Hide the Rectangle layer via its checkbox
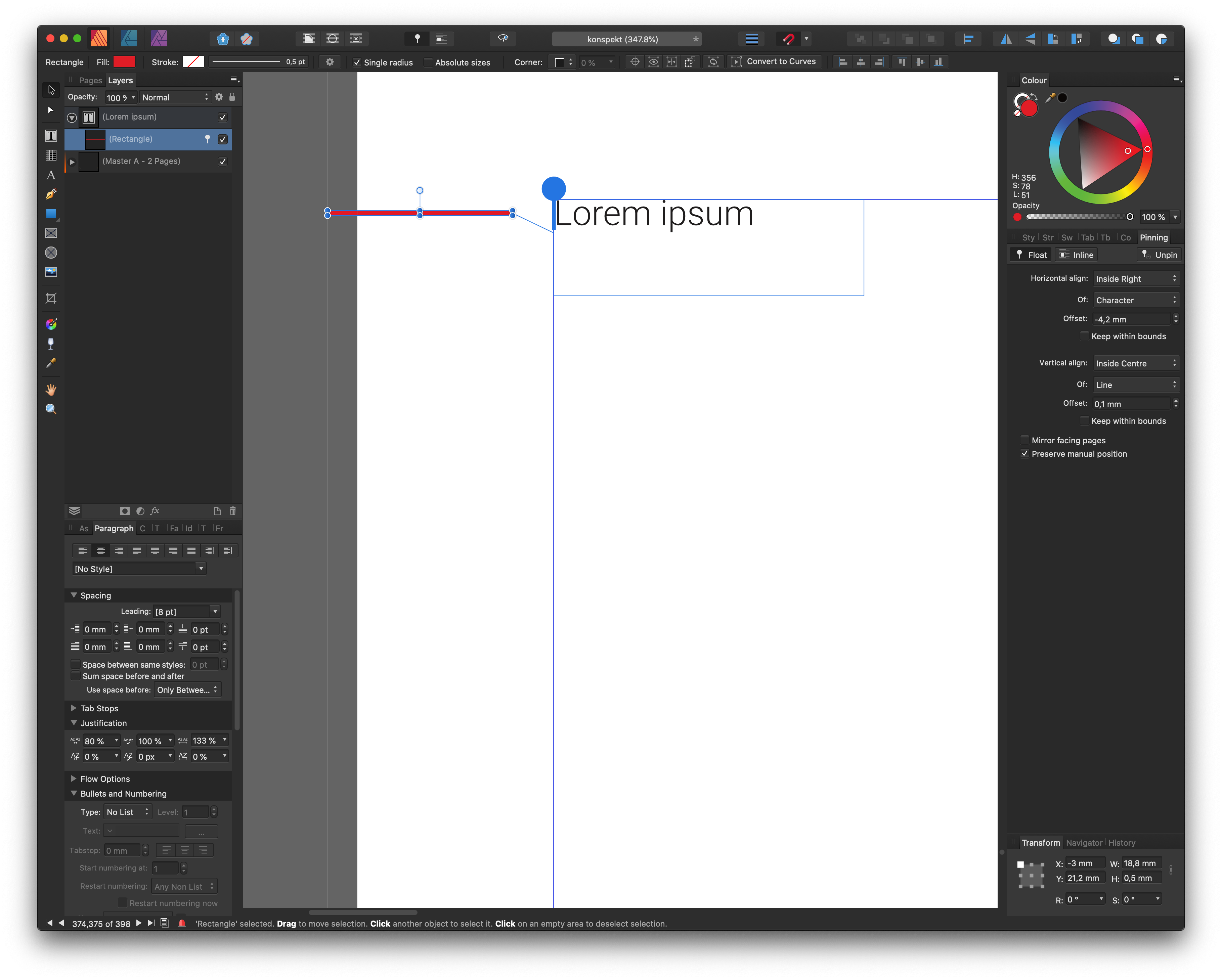This screenshot has width=1222, height=980. coord(223,139)
